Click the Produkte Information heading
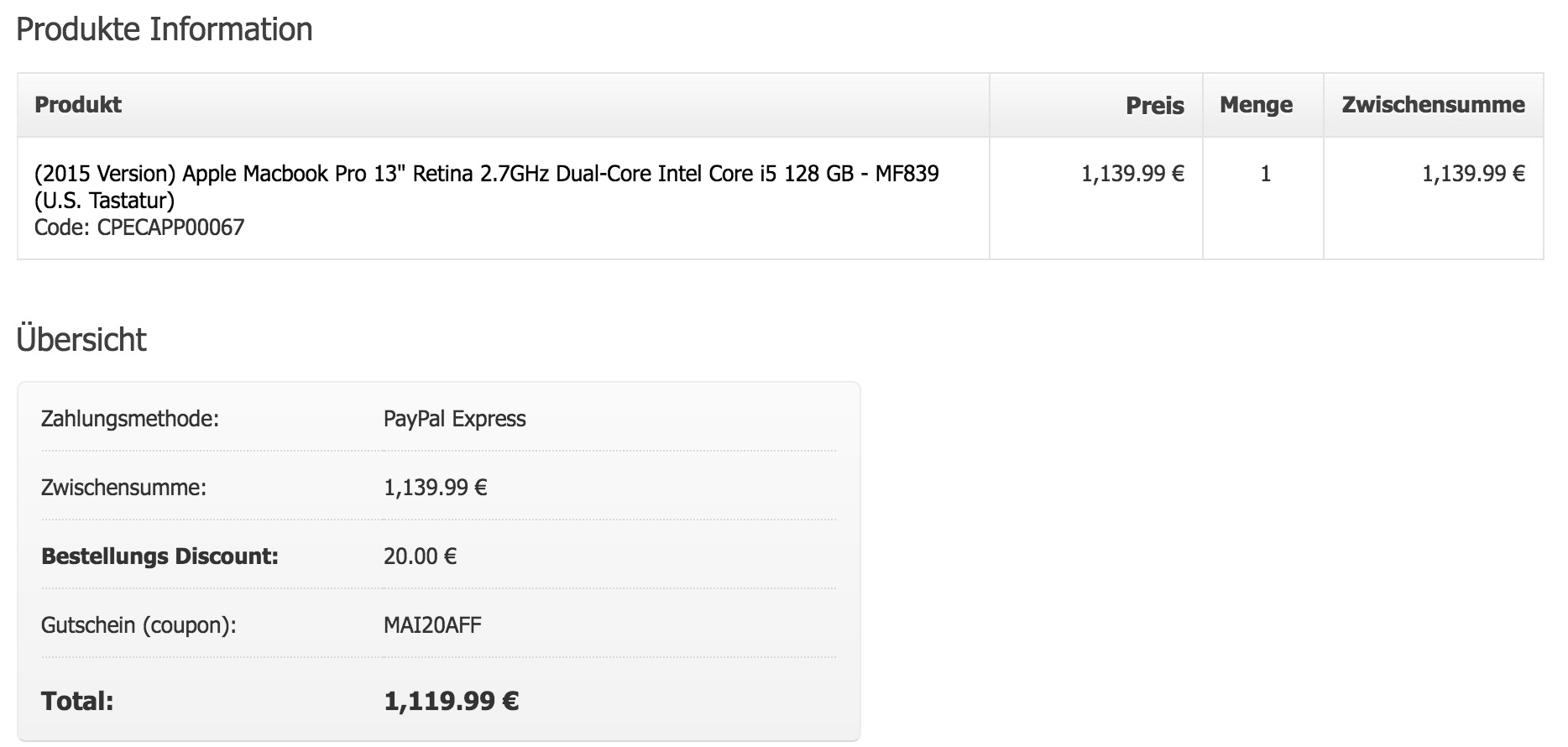1568x747 pixels. click(165, 30)
